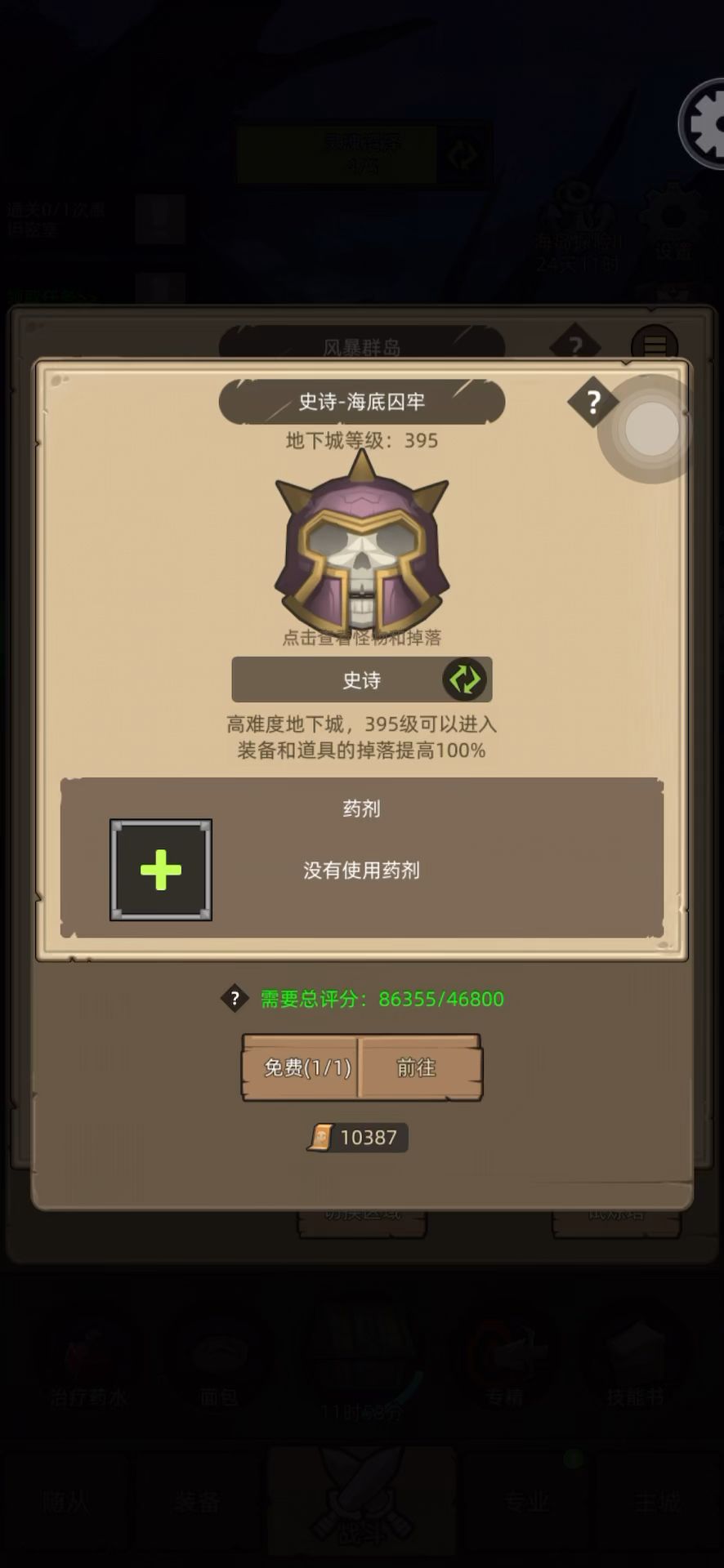Toggle difficulty with green swap arrows
Screen dimensions: 724x1568
[465, 679]
